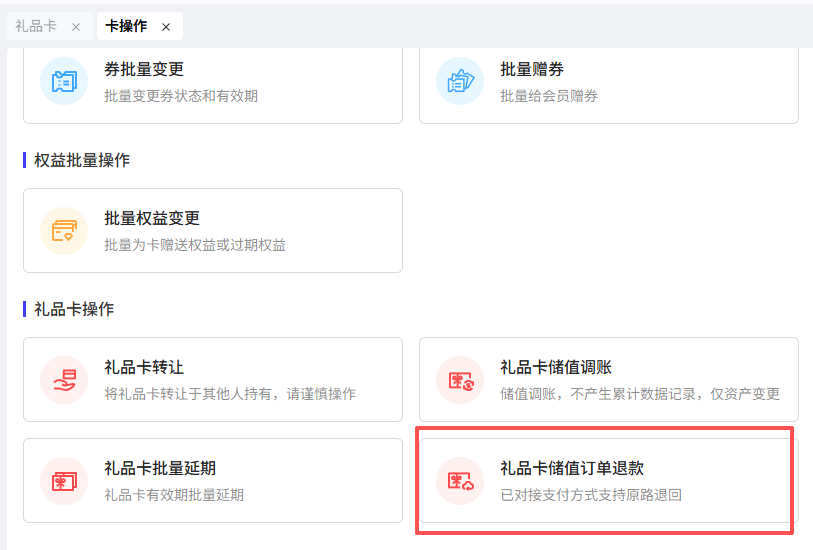The image size is (813, 550).
Task: Select the 卡操作 tab
Action: pyautogui.click(x=126, y=26)
